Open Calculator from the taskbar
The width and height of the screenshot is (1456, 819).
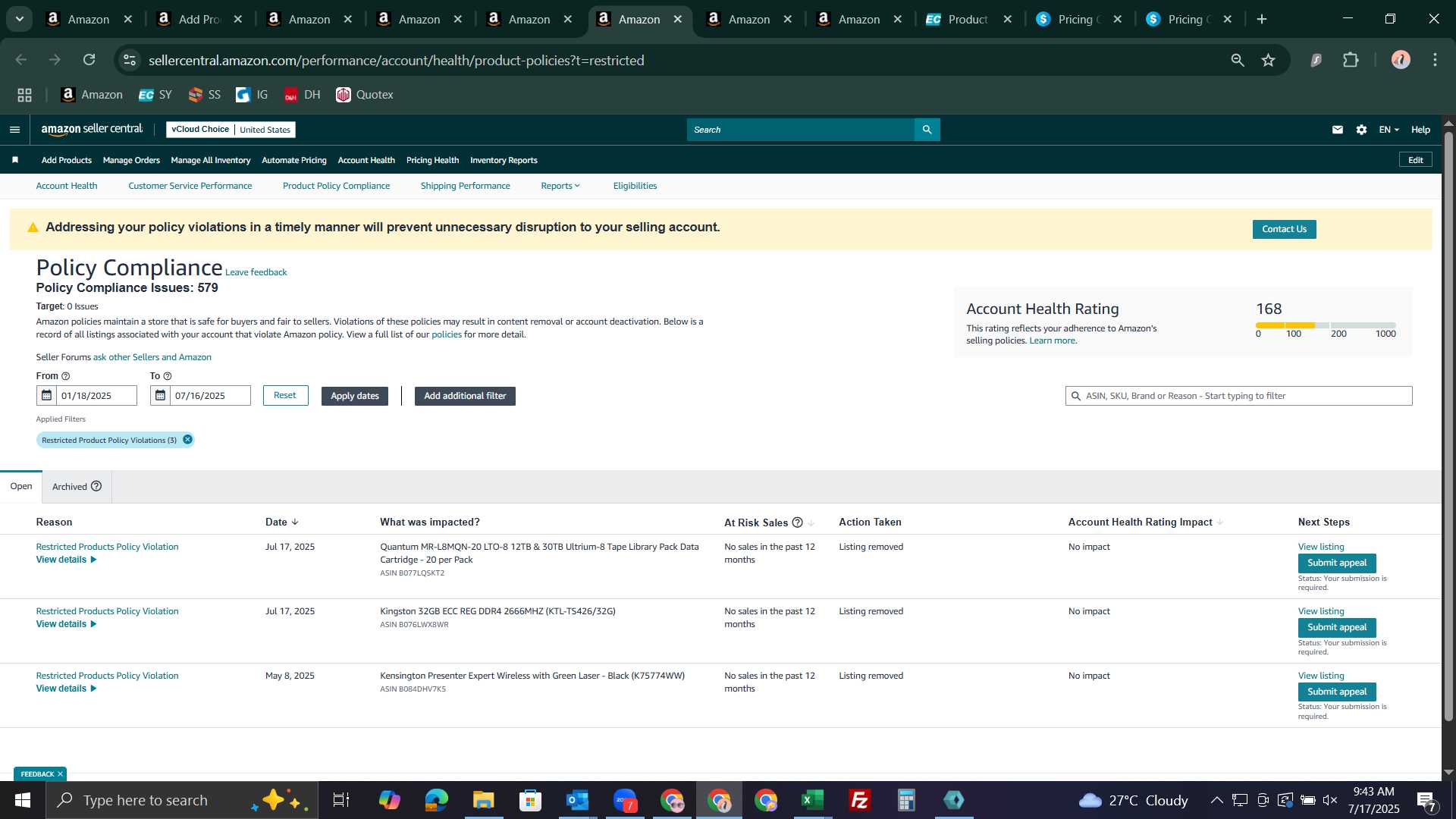click(906, 800)
